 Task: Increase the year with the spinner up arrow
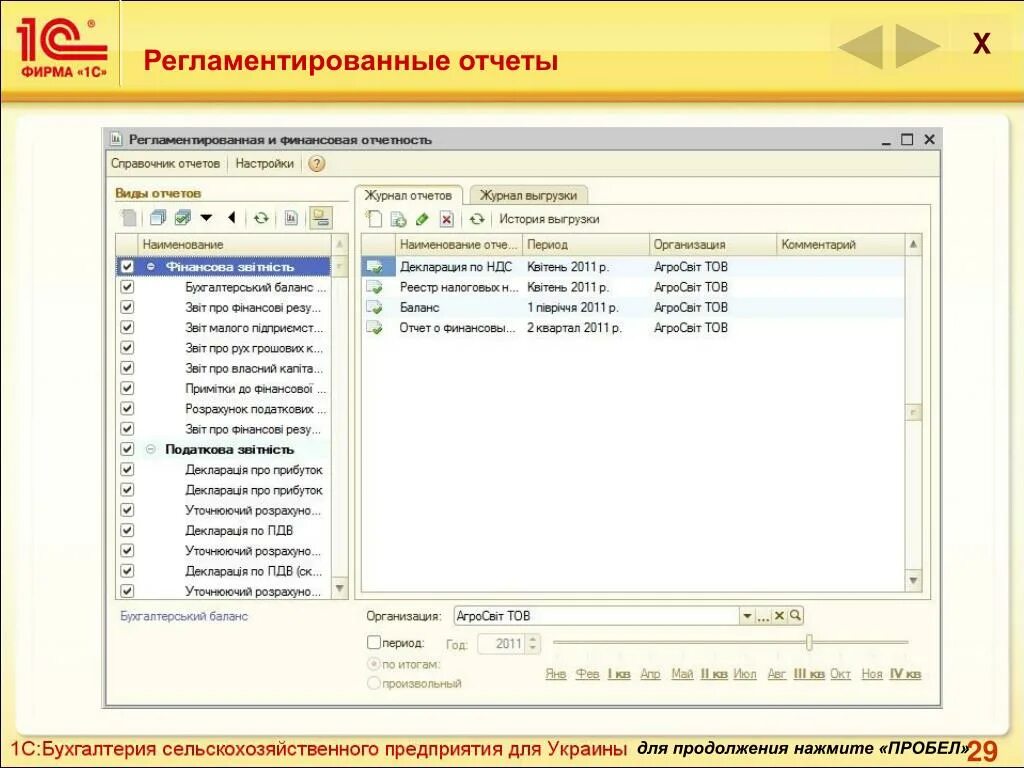pyautogui.click(x=533, y=639)
